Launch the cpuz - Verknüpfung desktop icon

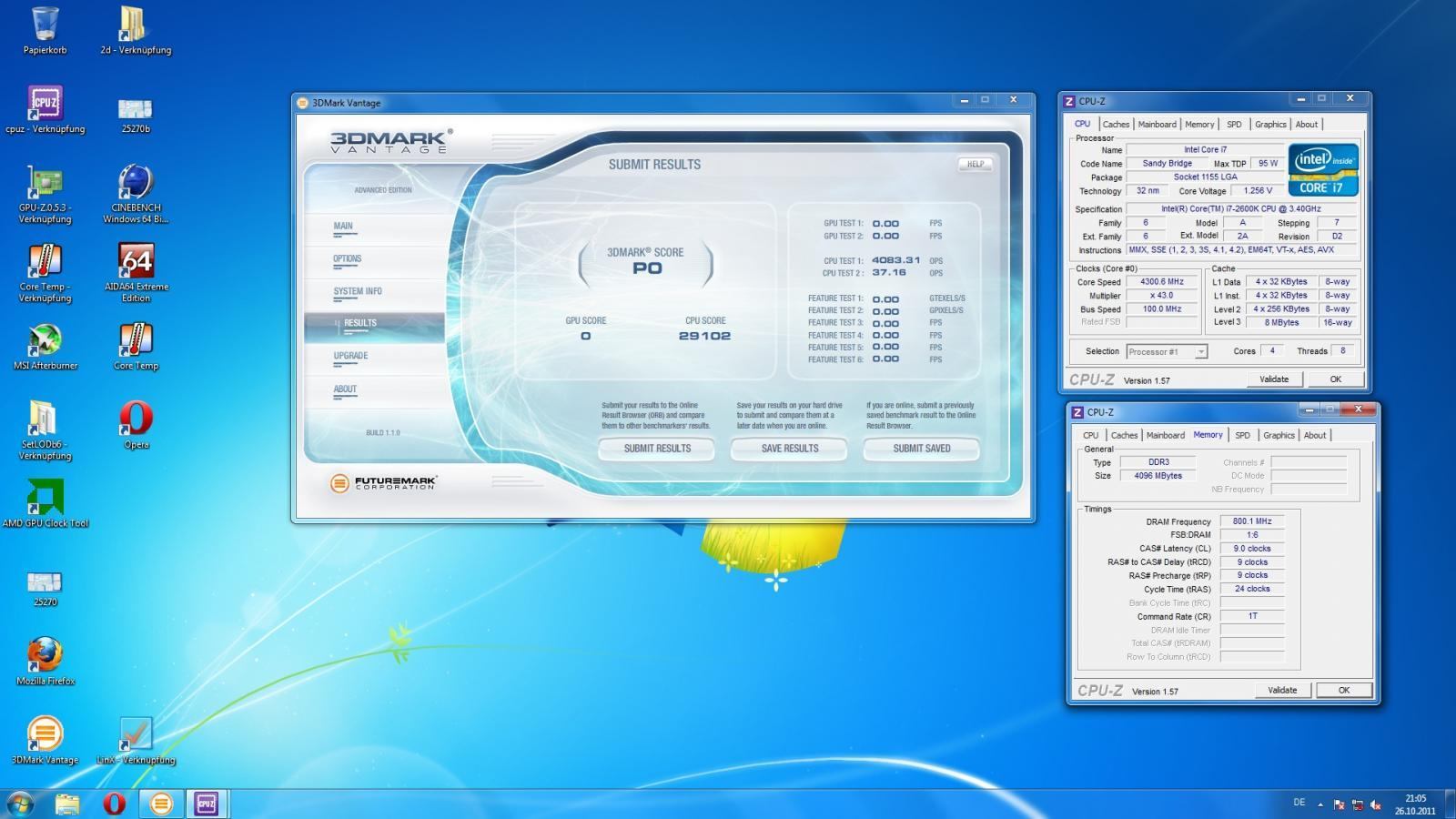[45, 109]
